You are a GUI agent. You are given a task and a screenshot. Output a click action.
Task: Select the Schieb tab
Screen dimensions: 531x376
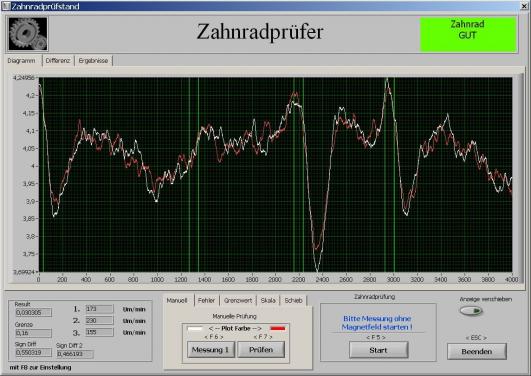click(293, 300)
